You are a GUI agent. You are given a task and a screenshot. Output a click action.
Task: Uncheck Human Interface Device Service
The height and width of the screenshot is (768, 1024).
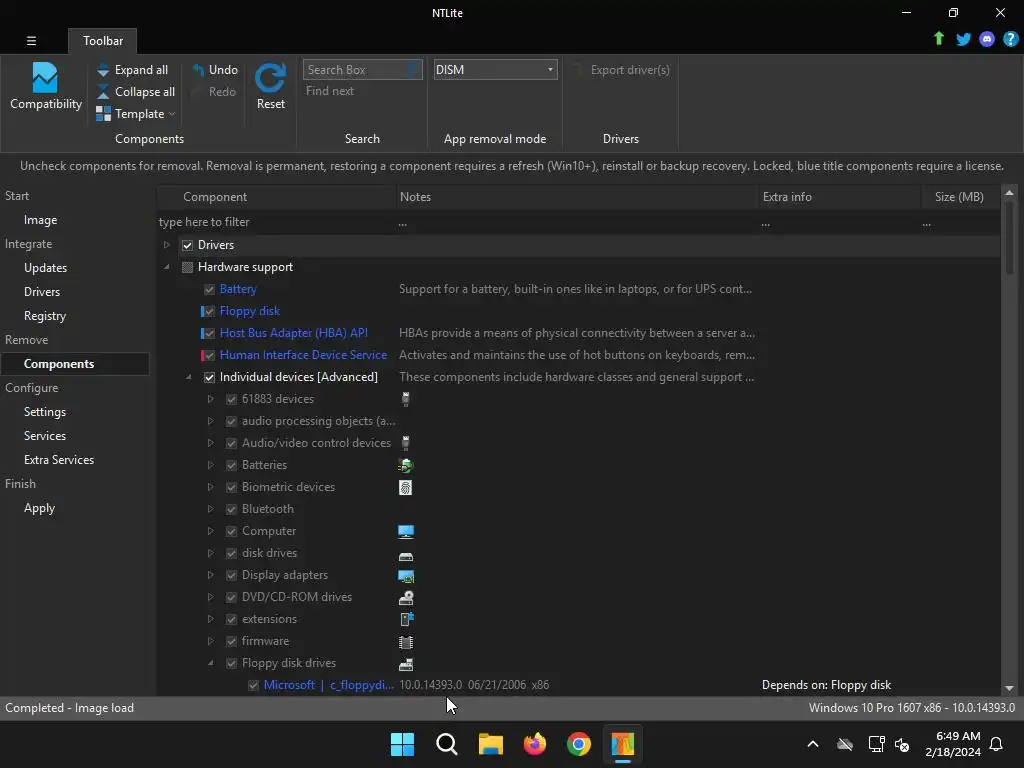click(x=209, y=355)
